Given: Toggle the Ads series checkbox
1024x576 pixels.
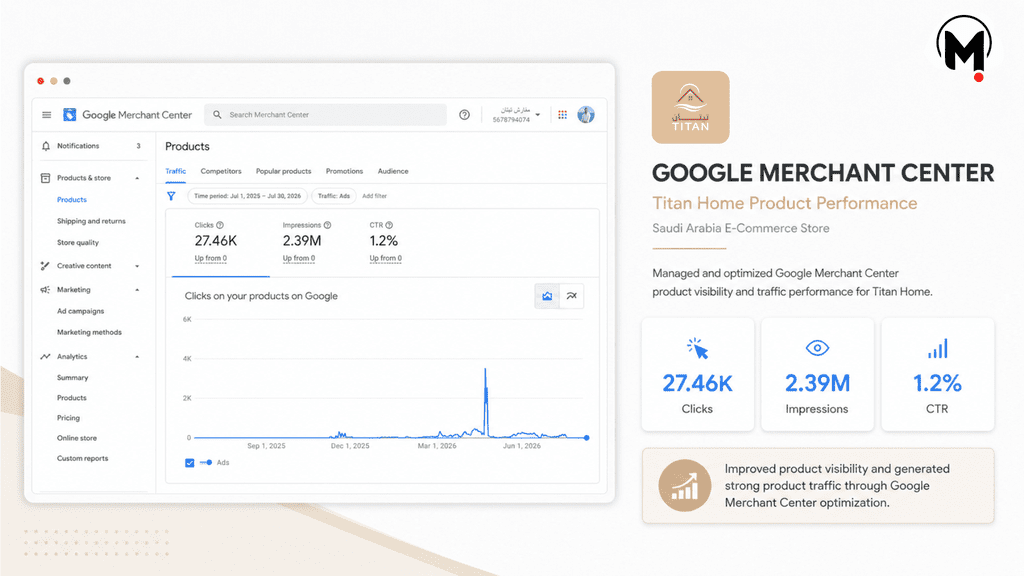Looking at the screenshot, I should [x=189, y=462].
